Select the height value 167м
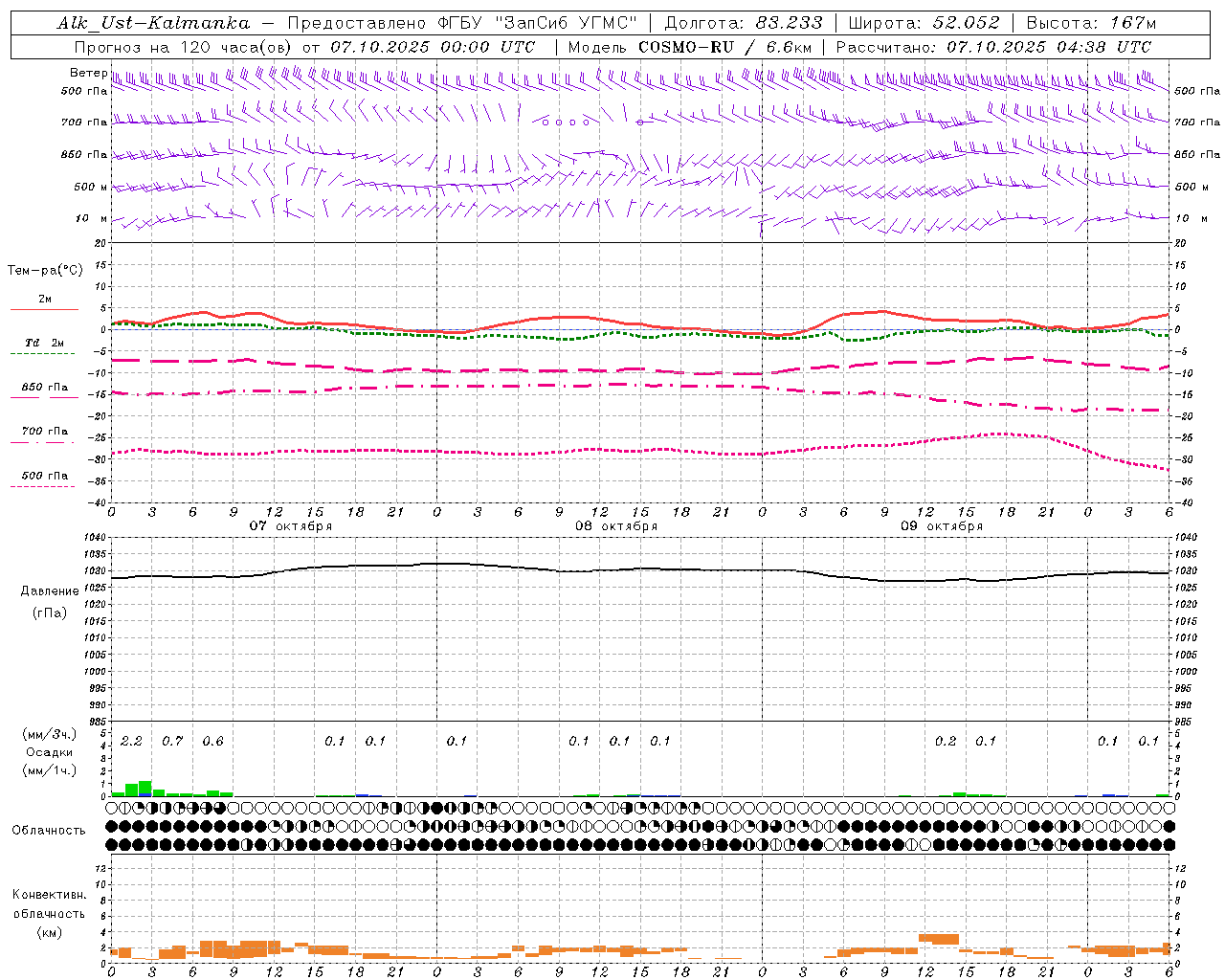1225x980 pixels. (1133, 23)
